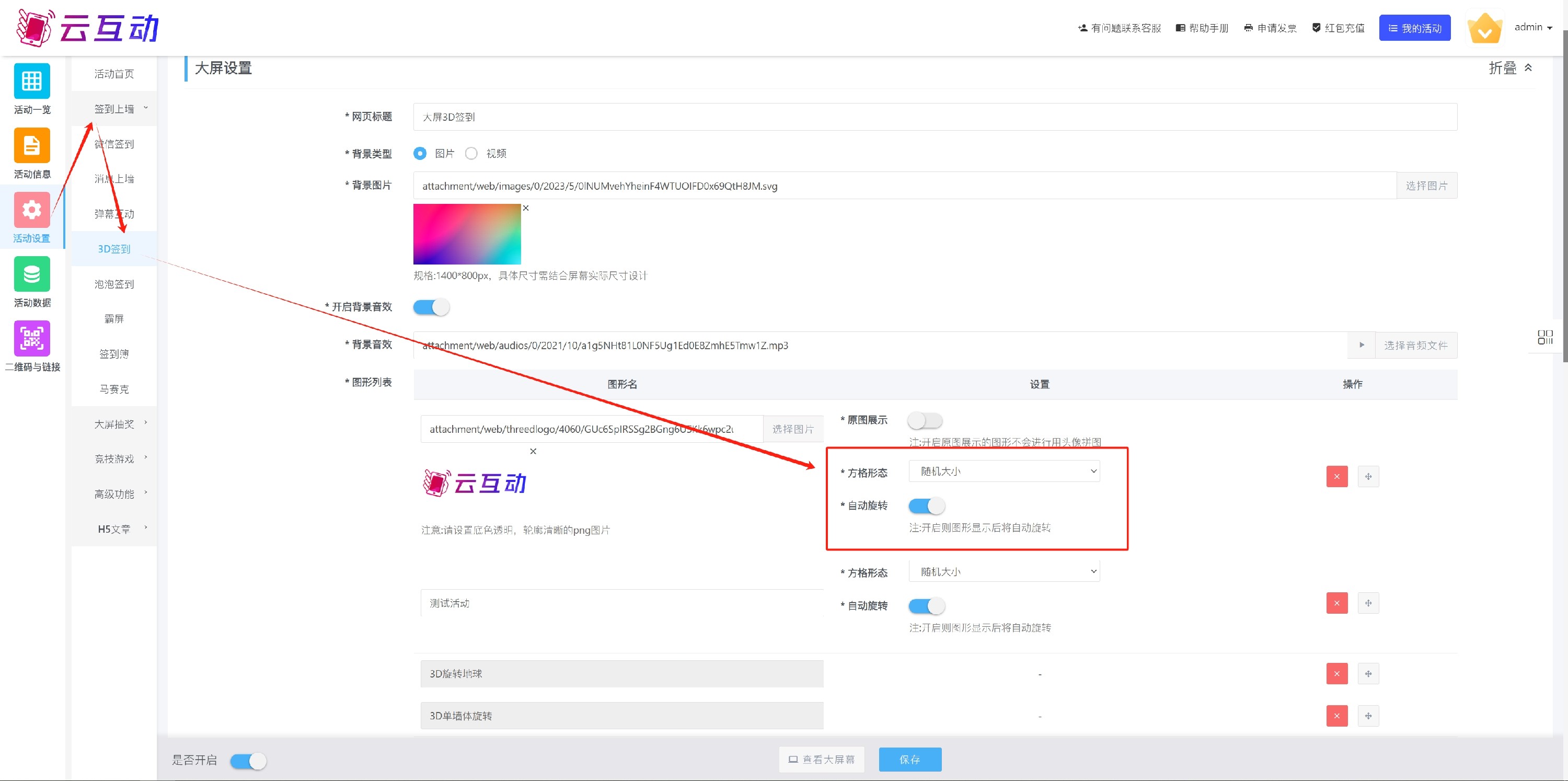The height and width of the screenshot is (781, 1568).
Task: Delete the first shape row (云互动 logo)
Action: click(1336, 477)
